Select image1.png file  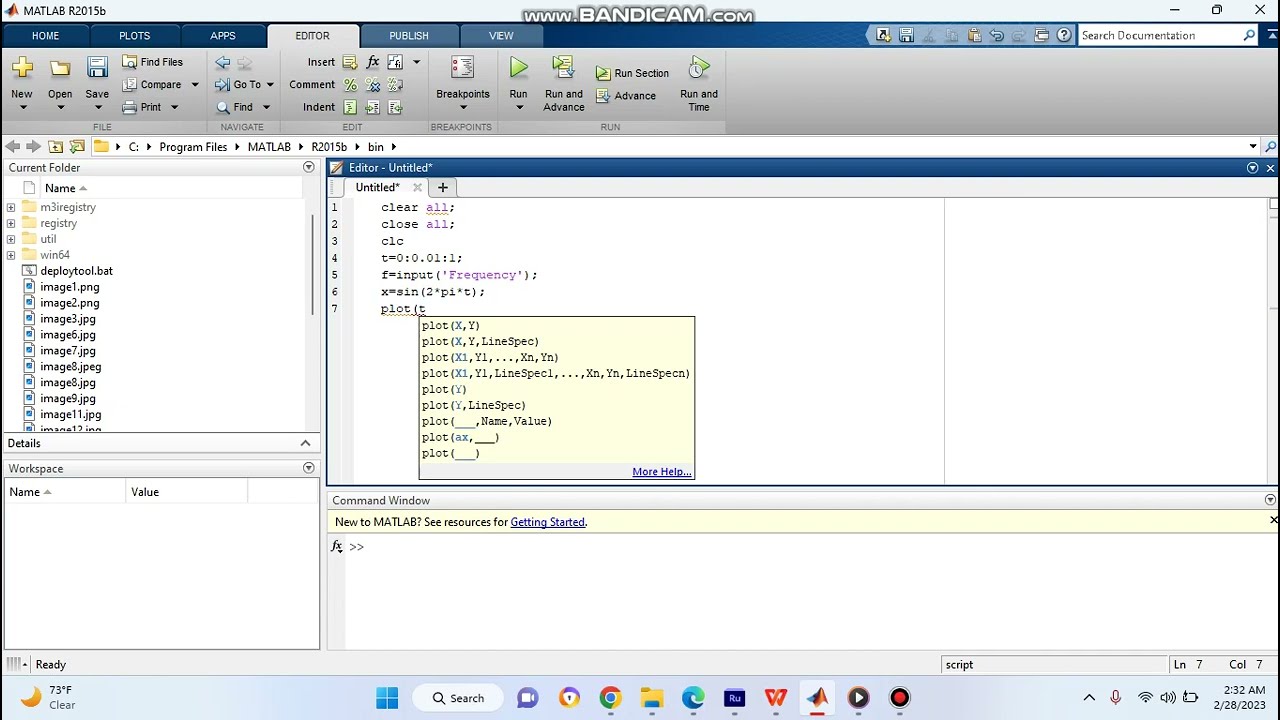70,287
